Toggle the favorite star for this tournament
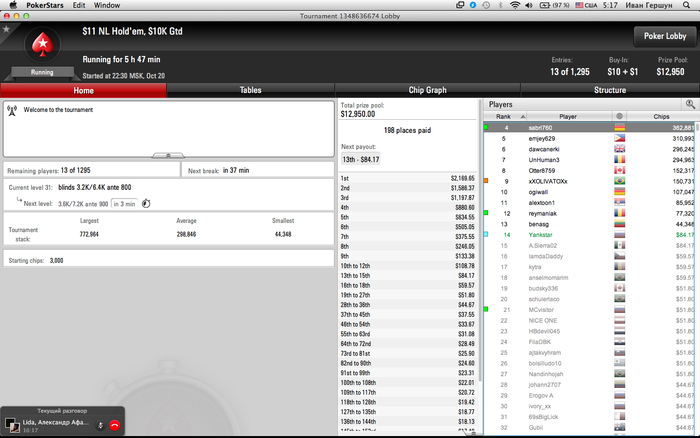The image size is (700, 438). click(6, 29)
